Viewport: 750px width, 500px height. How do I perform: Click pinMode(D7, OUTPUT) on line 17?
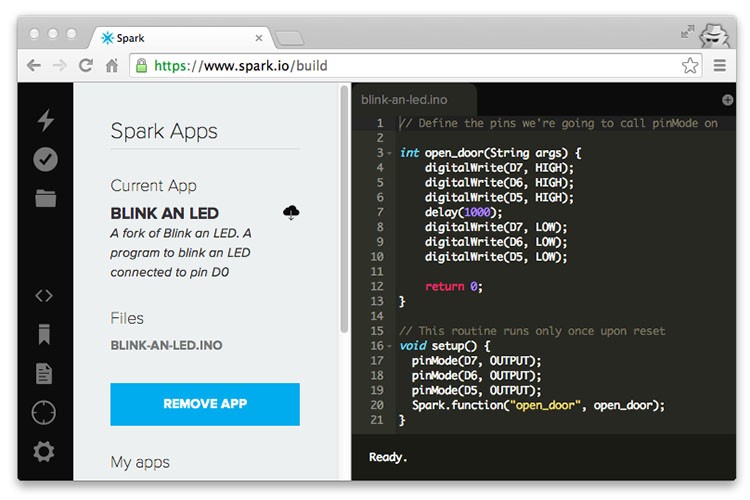coord(476,360)
